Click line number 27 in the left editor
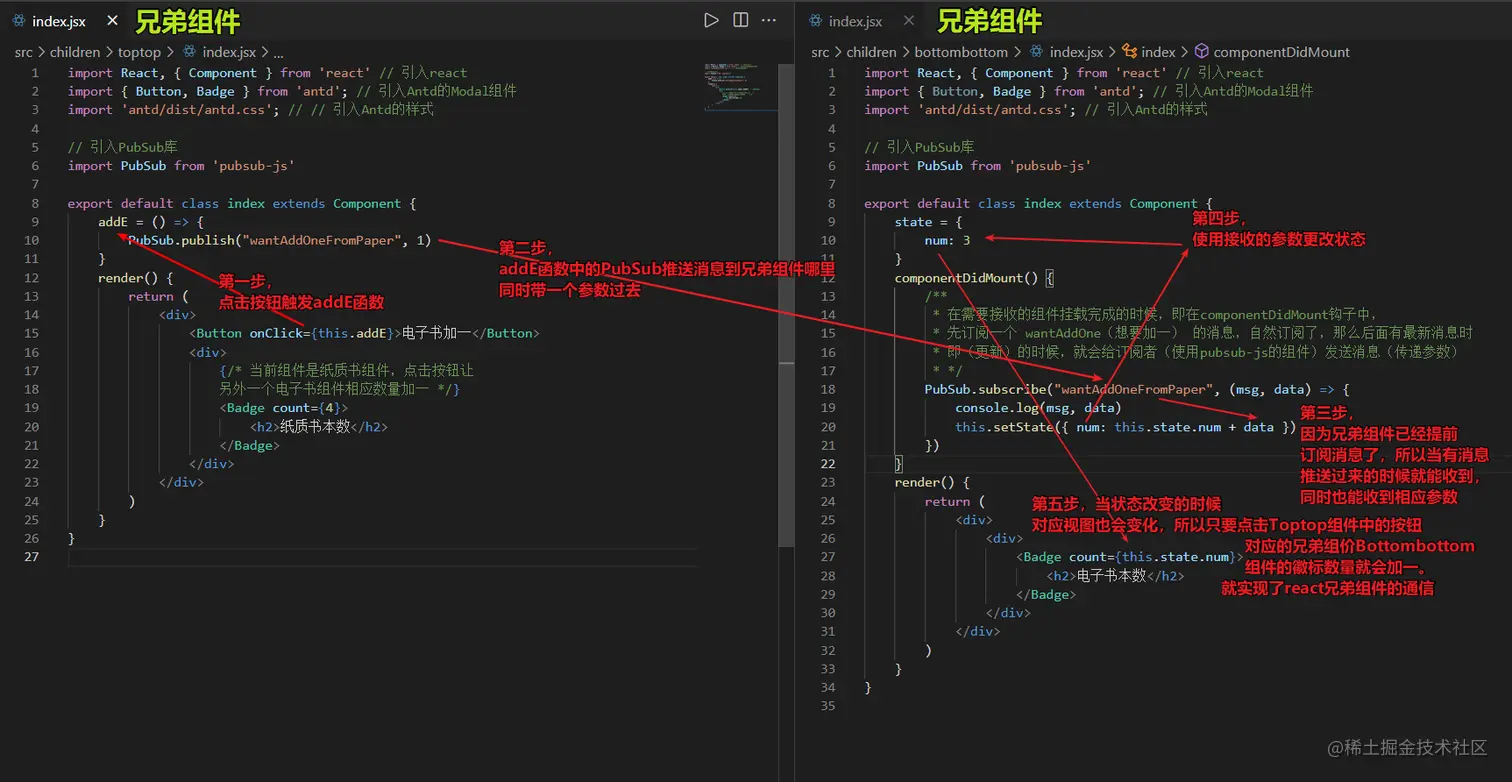Screen dimensions: 1512x782 tap(32, 557)
